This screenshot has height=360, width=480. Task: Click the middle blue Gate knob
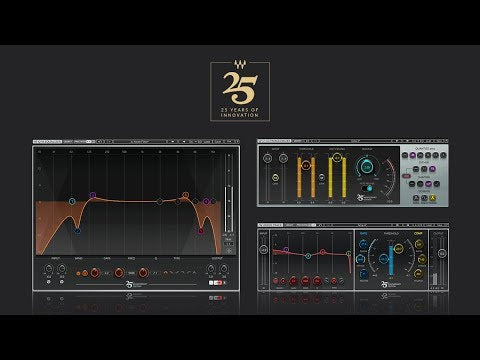pyautogui.click(x=360, y=259)
